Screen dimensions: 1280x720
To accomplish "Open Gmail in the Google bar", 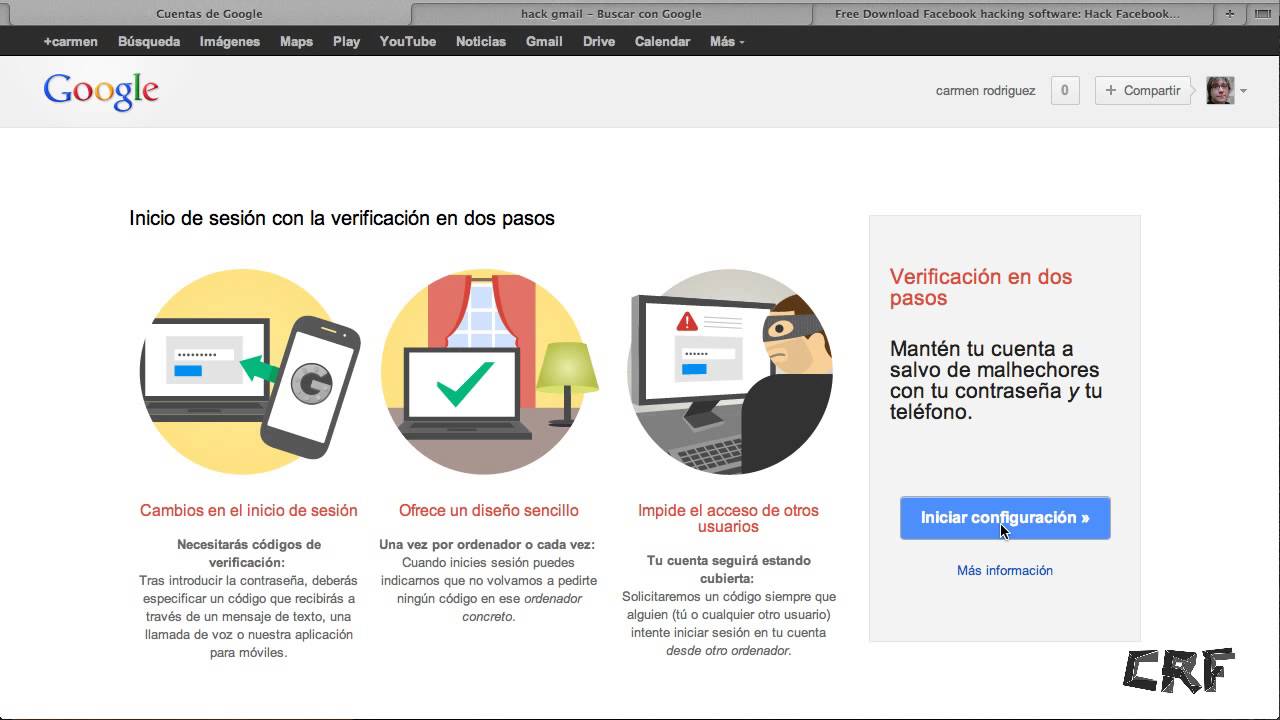I will coord(544,41).
